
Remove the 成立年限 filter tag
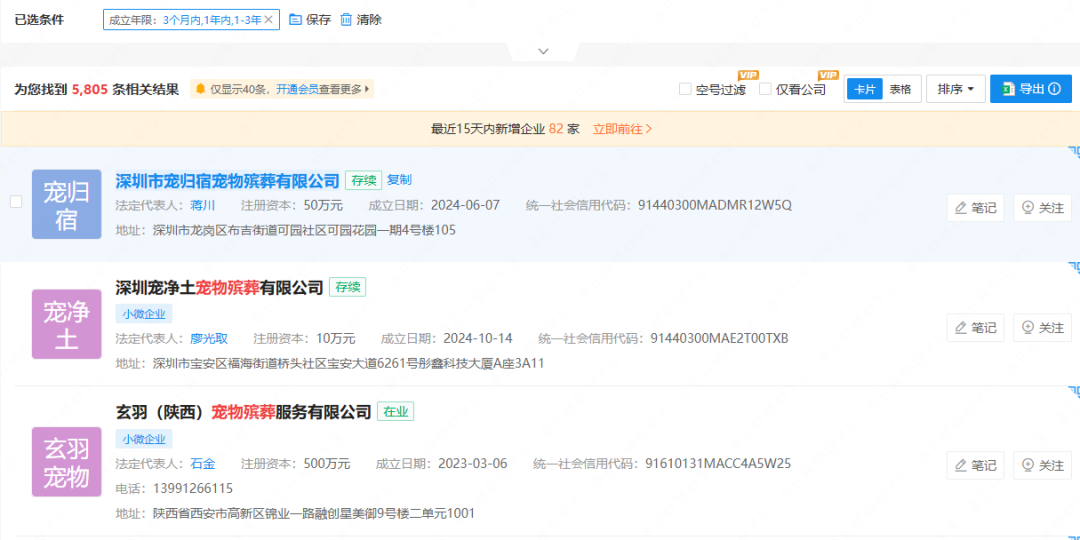(268, 20)
